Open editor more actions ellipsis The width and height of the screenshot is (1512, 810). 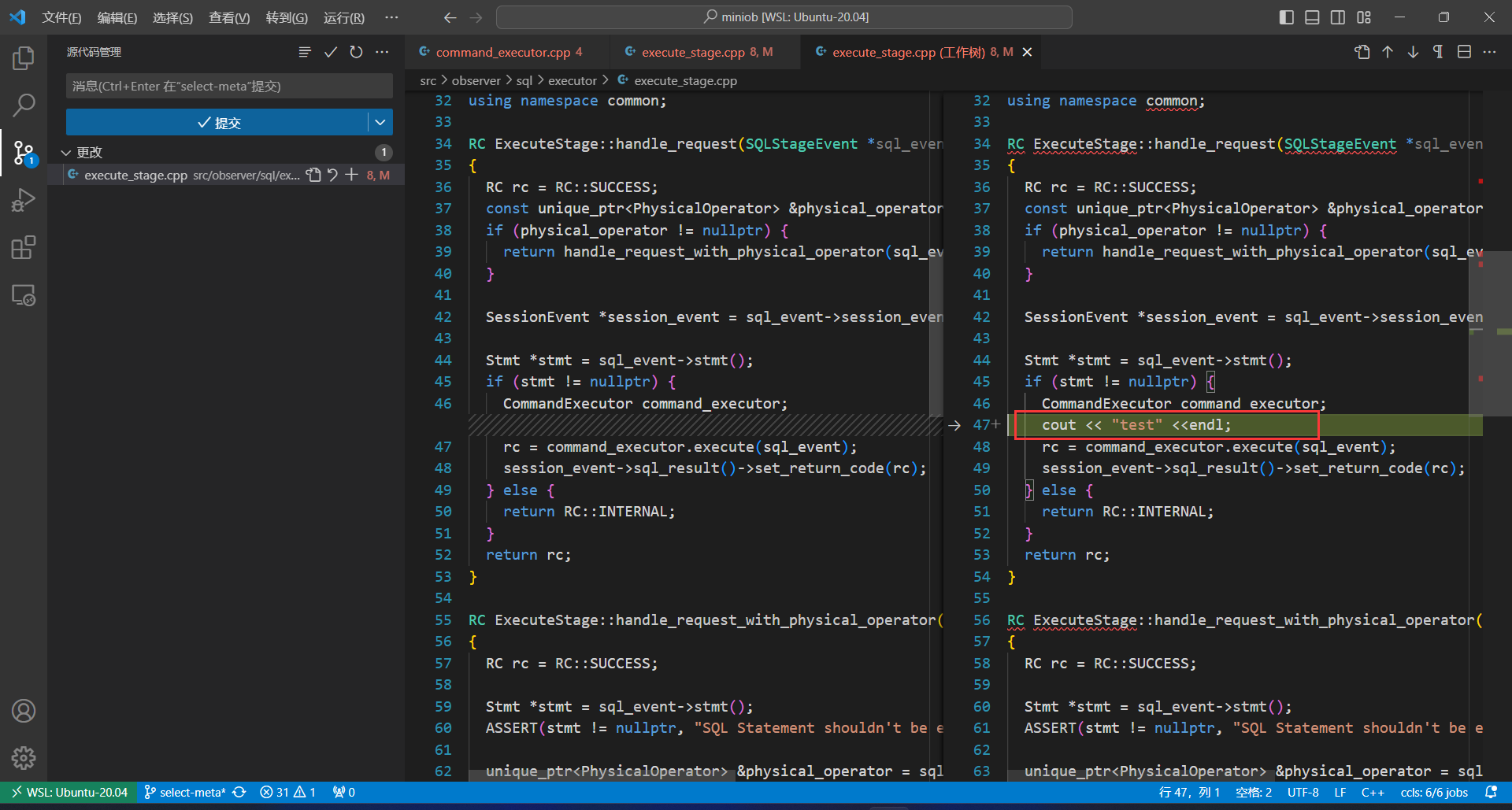pos(1489,52)
